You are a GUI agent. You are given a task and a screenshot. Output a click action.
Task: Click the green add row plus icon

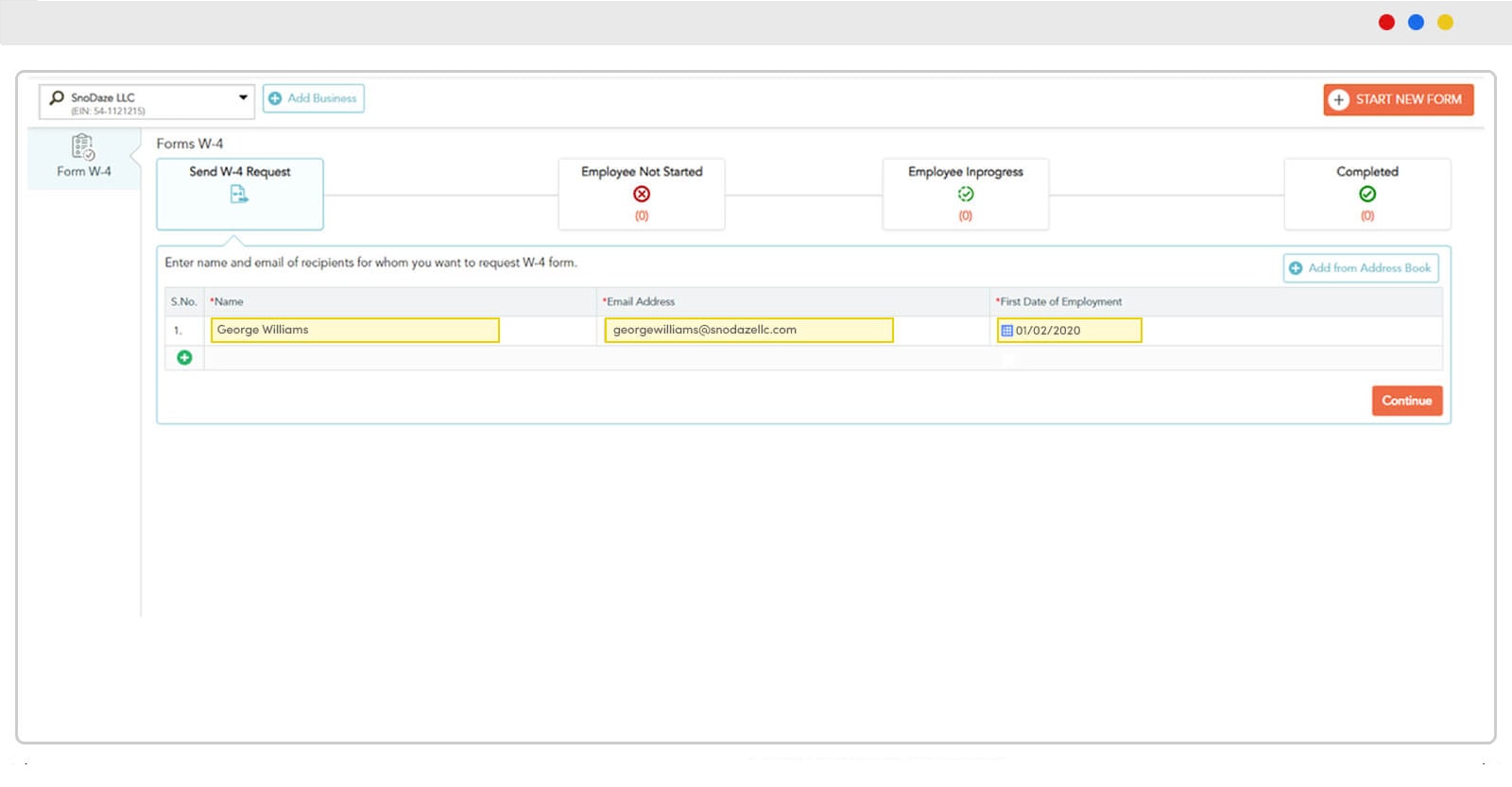(184, 357)
